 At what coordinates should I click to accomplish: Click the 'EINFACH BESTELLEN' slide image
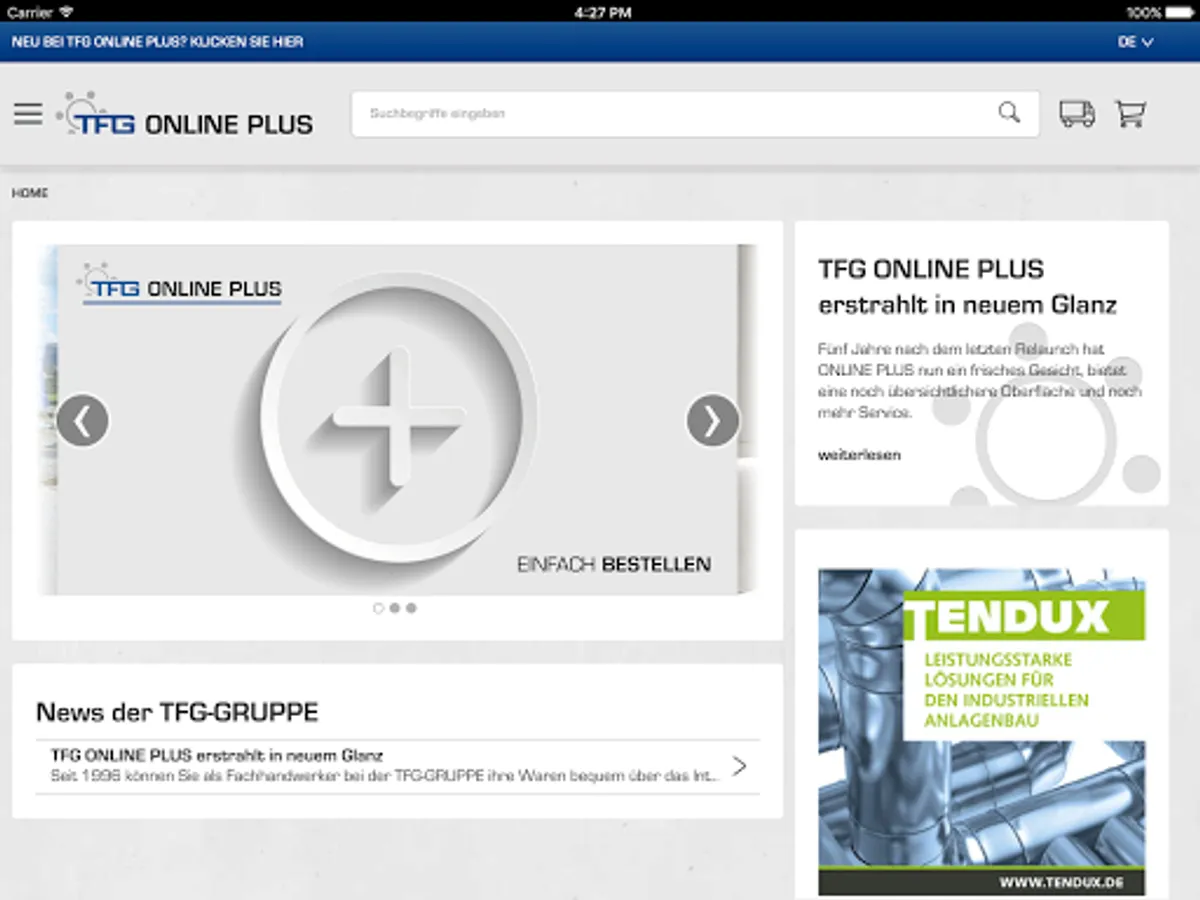point(397,420)
